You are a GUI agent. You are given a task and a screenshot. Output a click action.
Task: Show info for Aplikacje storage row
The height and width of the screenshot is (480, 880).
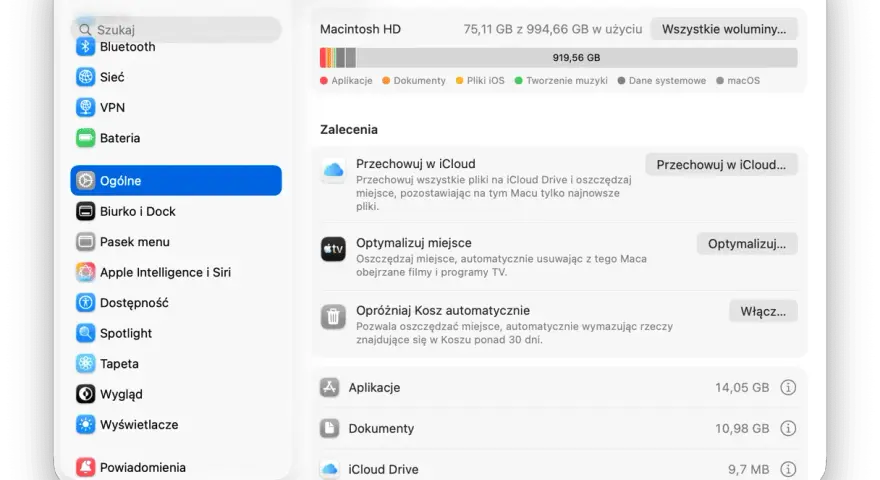[x=788, y=387]
